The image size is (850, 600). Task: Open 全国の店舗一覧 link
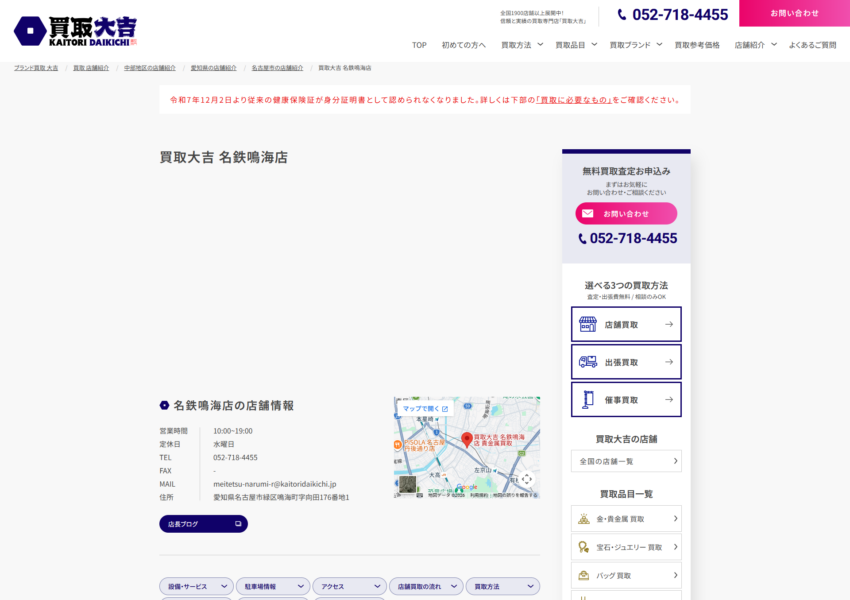626,461
